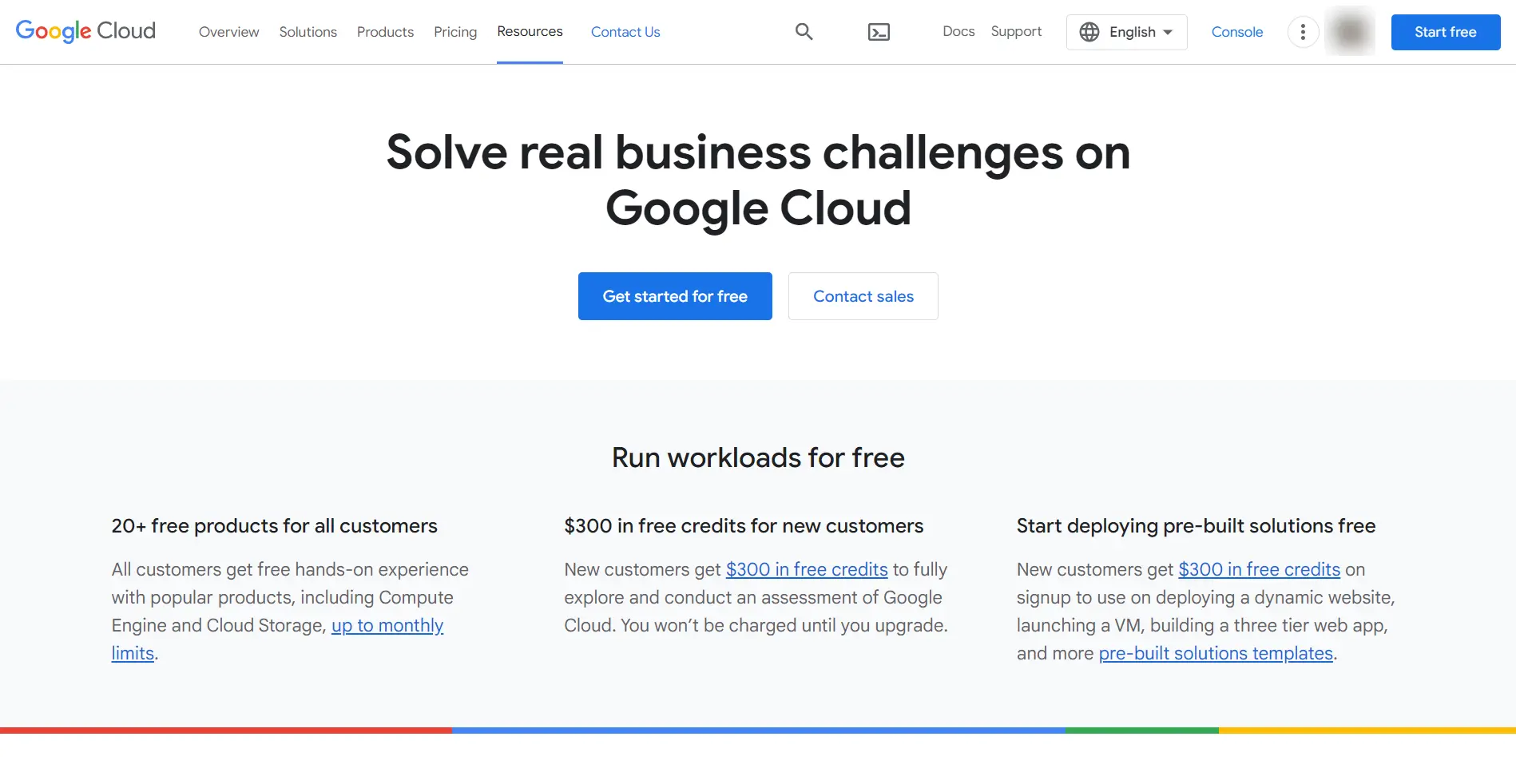Click the 'Solve real business challenges' headline
Image resolution: width=1516 pixels, height=784 pixels.
coord(758,180)
